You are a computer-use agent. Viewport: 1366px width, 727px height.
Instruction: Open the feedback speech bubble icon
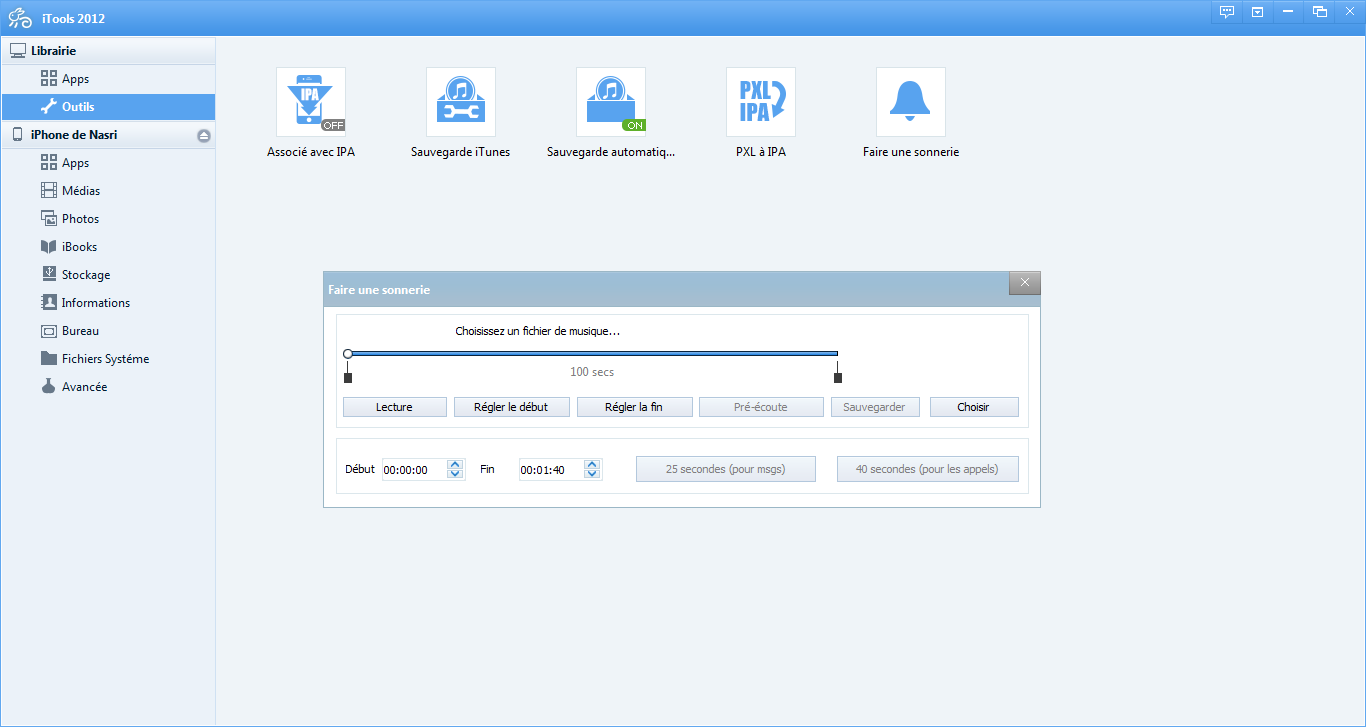(x=1227, y=12)
